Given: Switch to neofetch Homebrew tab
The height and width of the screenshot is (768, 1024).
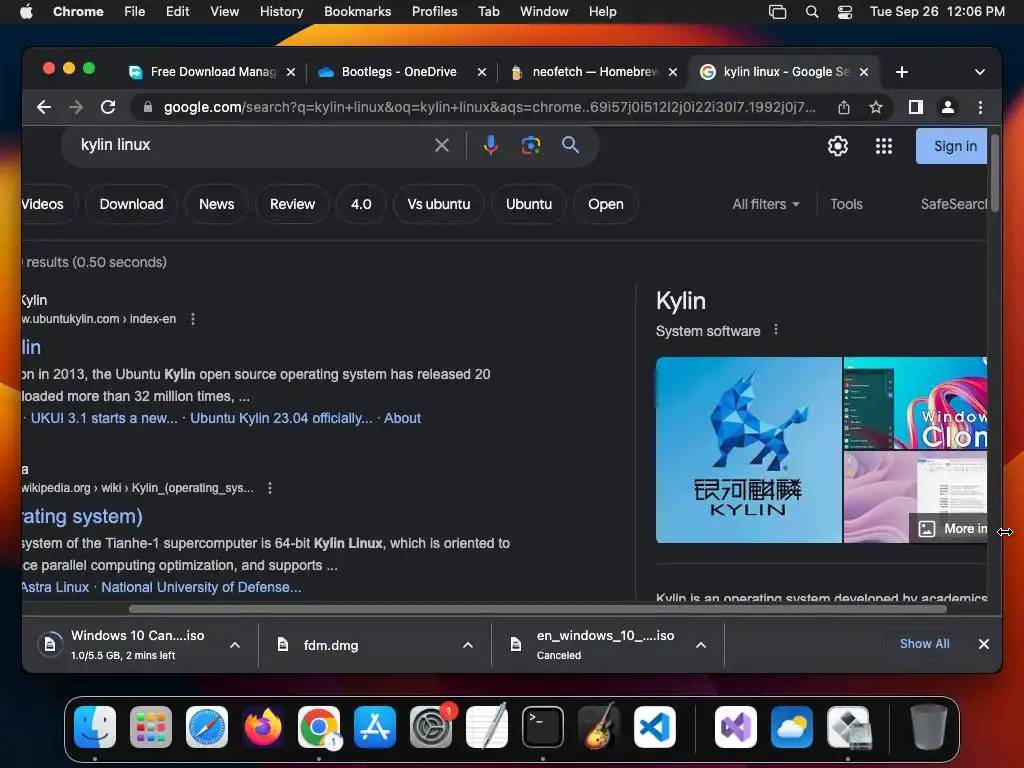Looking at the screenshot, I should tap(595, 72).
